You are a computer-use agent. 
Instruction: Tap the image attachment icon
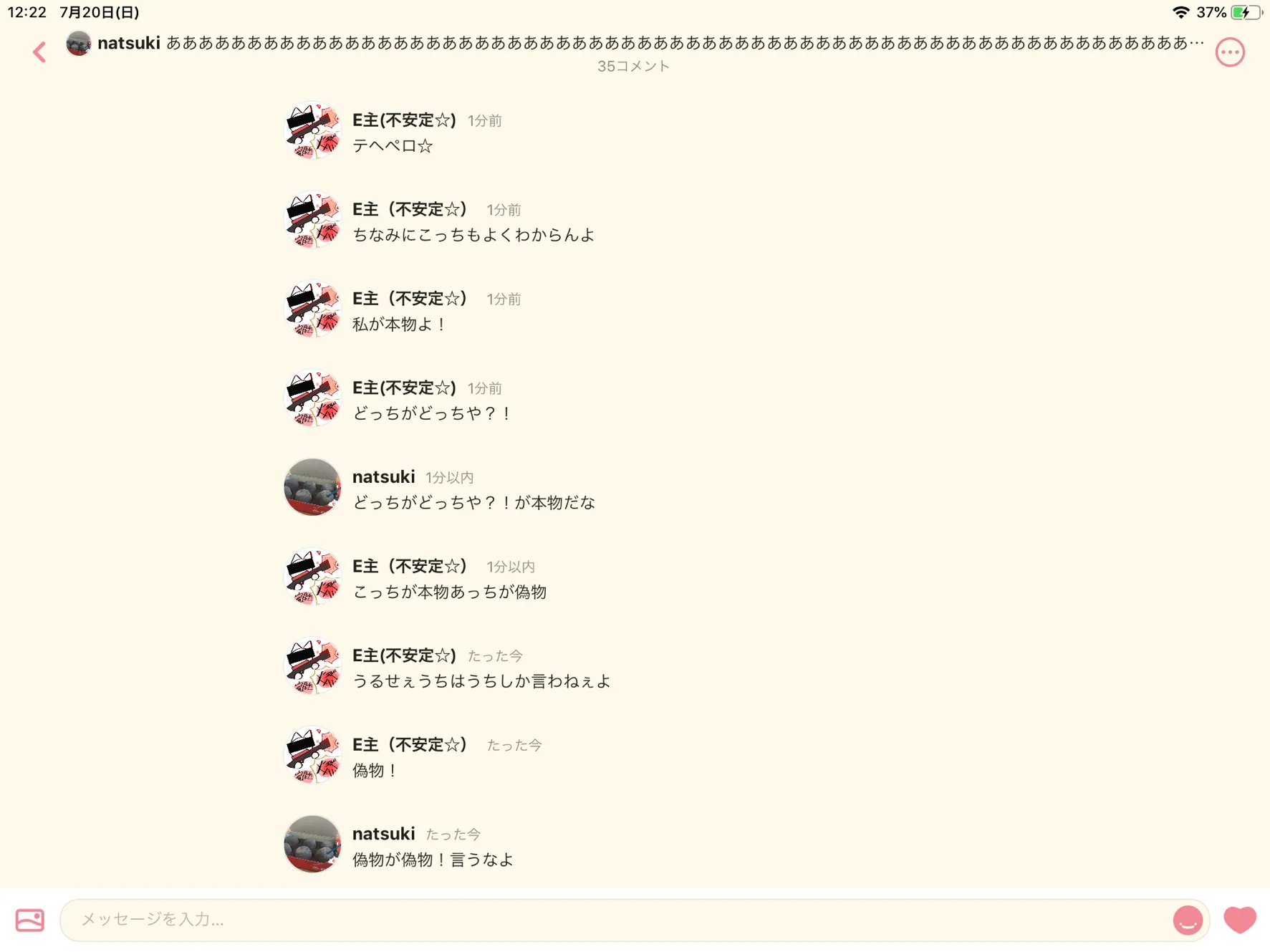(x=29, y=920)
